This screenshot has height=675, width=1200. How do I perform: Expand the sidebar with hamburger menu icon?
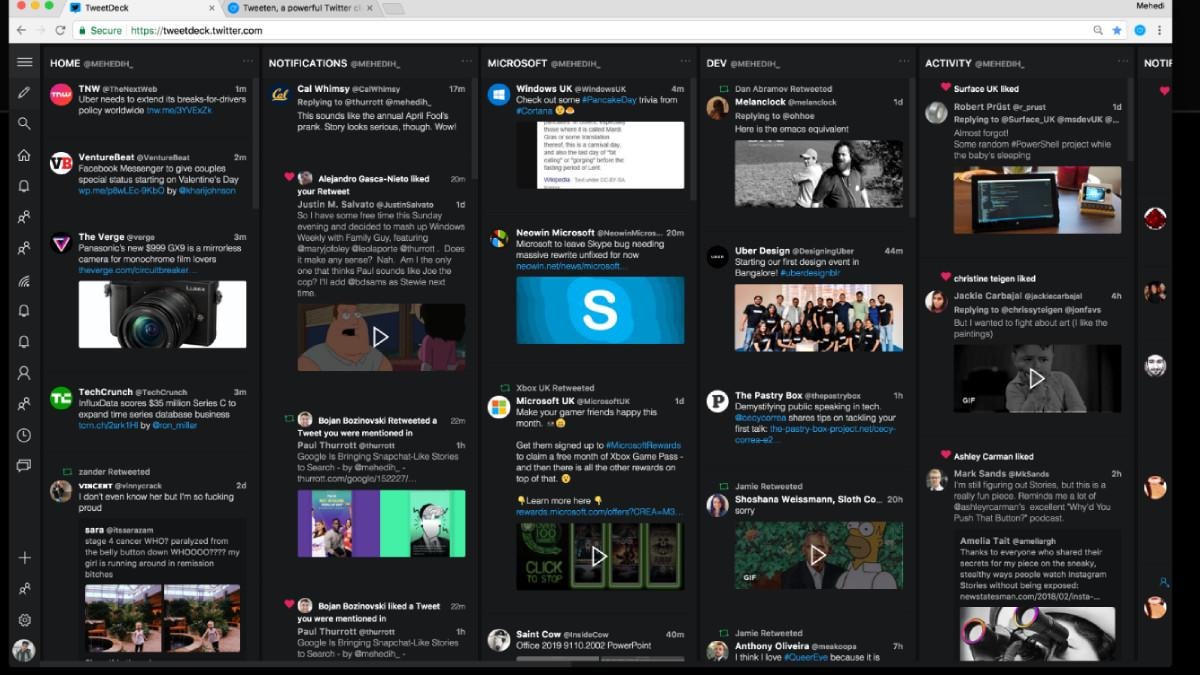[24, 62]
